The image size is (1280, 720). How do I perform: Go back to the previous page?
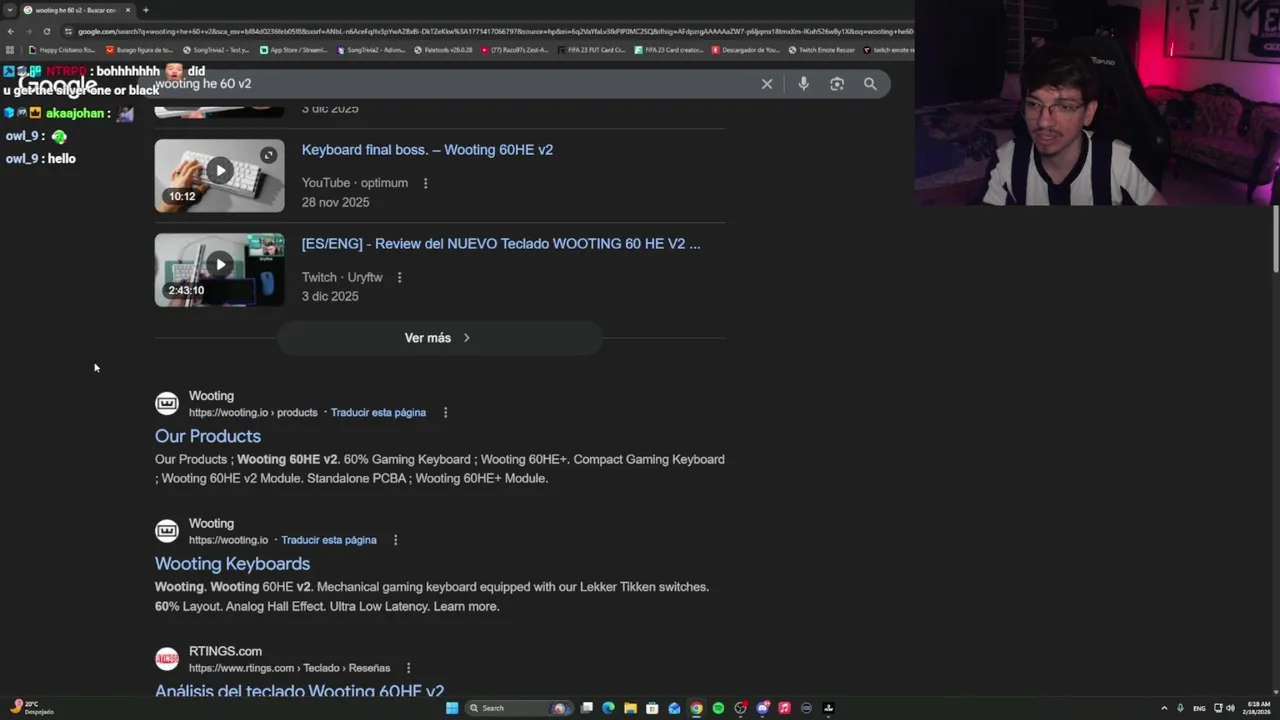pyautogui.click(x=10, y=31)
